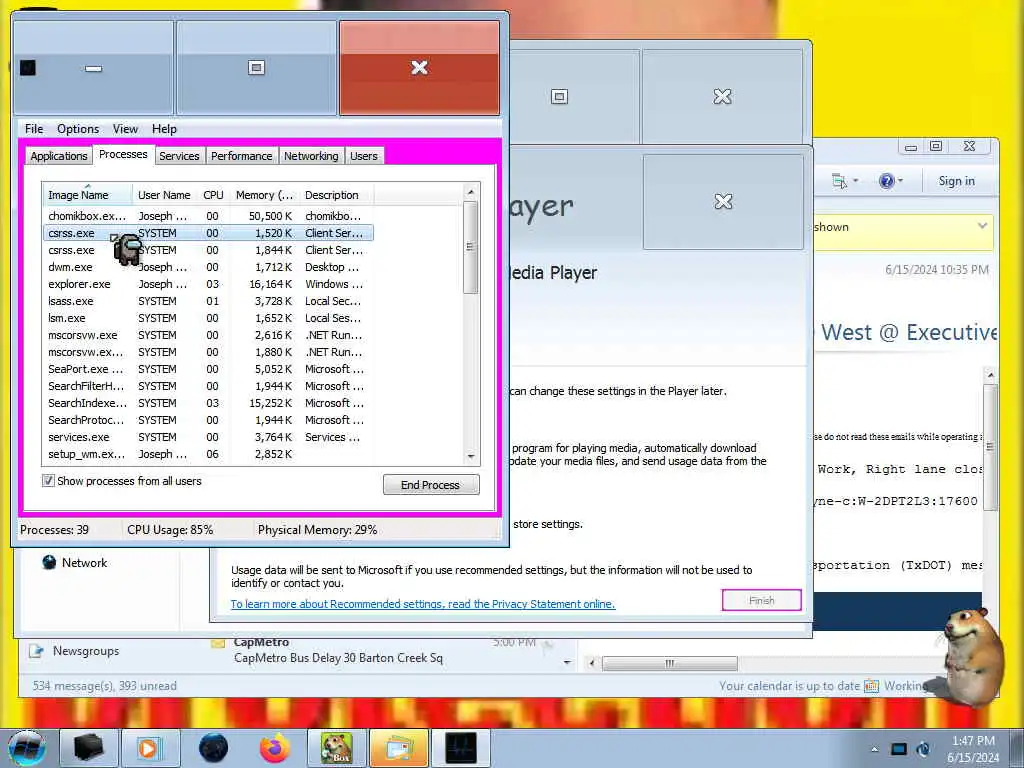Click the Task Manager title bar icon
1024x768 pixels.
(x=27, y=67)
